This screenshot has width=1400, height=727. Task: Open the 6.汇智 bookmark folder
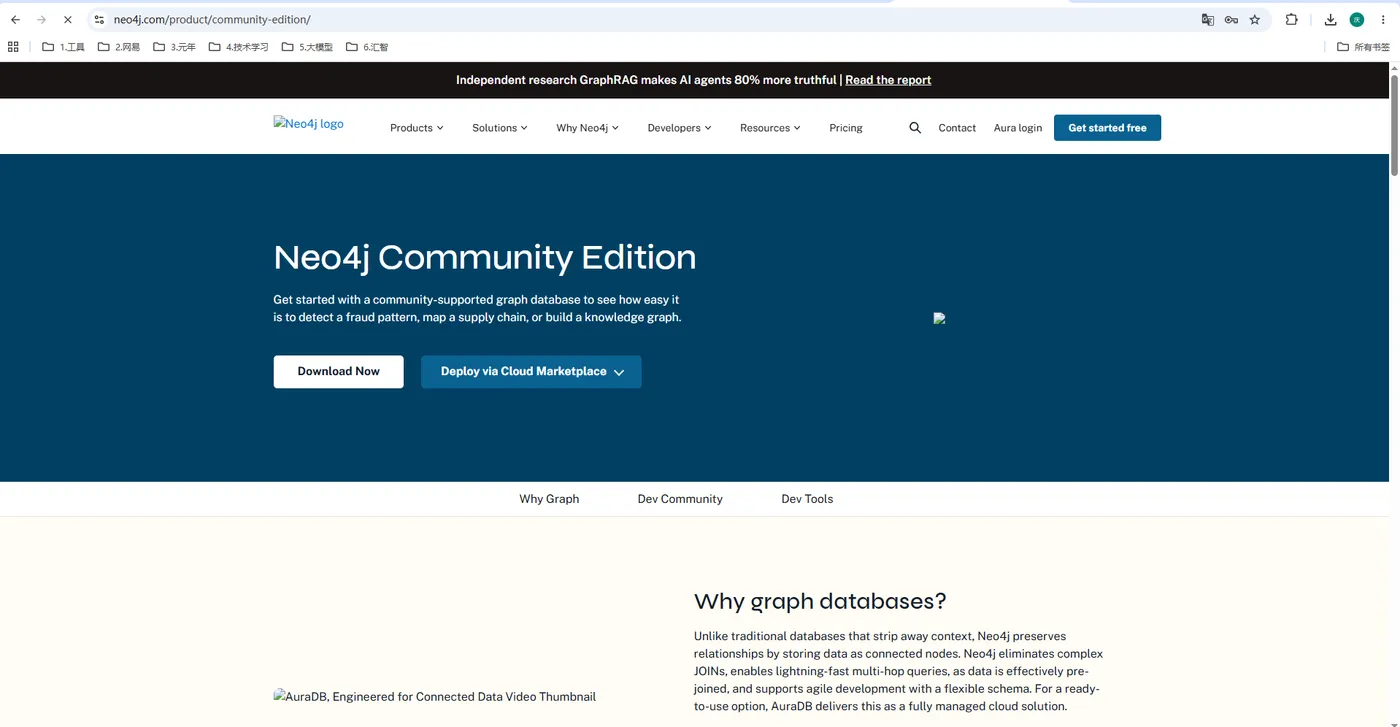click(367, 47)
